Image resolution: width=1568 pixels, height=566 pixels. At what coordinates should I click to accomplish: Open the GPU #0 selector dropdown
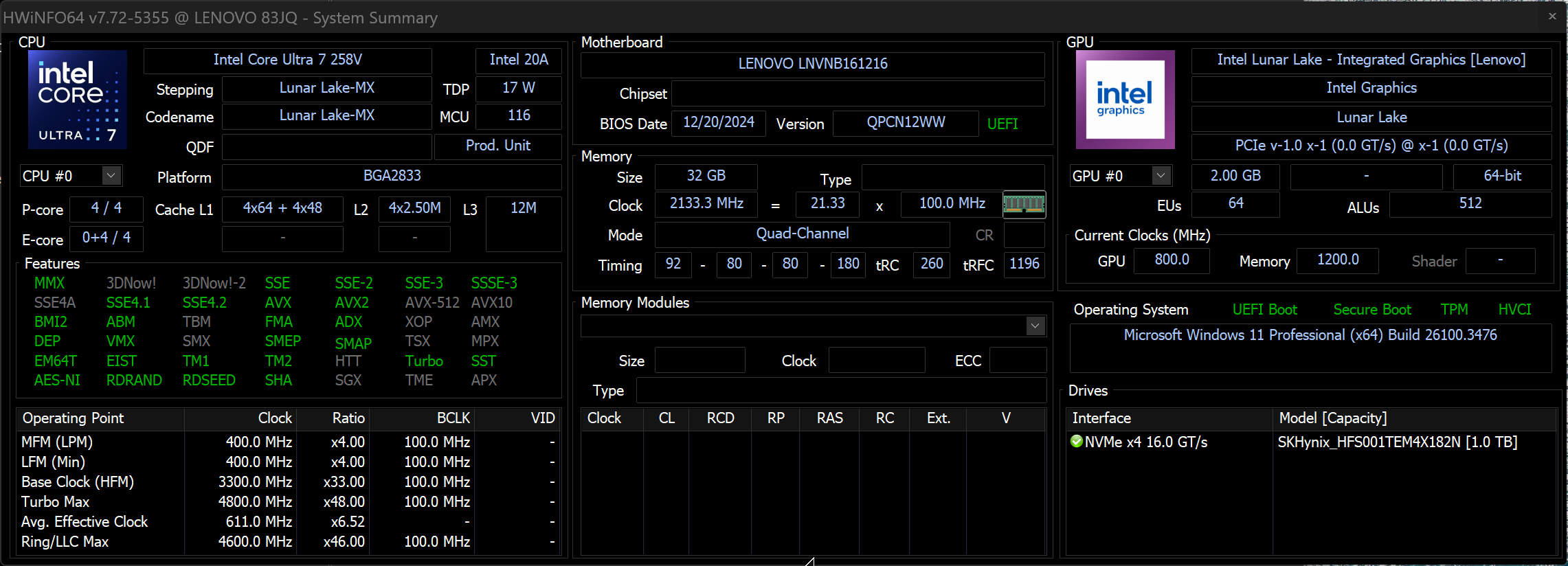click(x=1161, y=176)
